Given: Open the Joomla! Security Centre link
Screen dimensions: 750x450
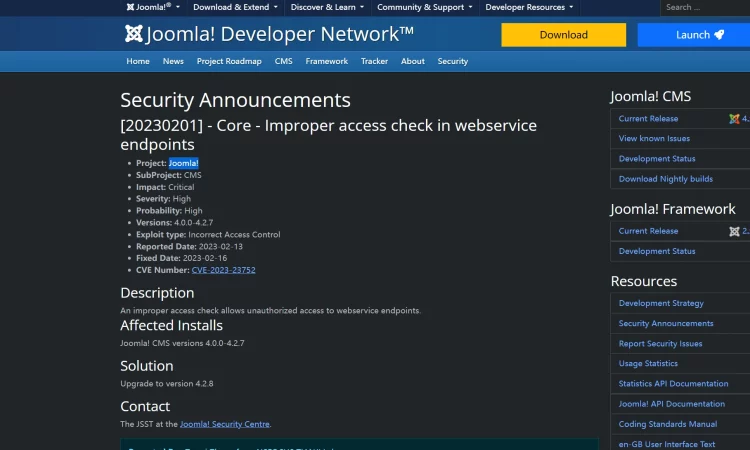Looking at the screenshot, I should [x=225, y=424].
